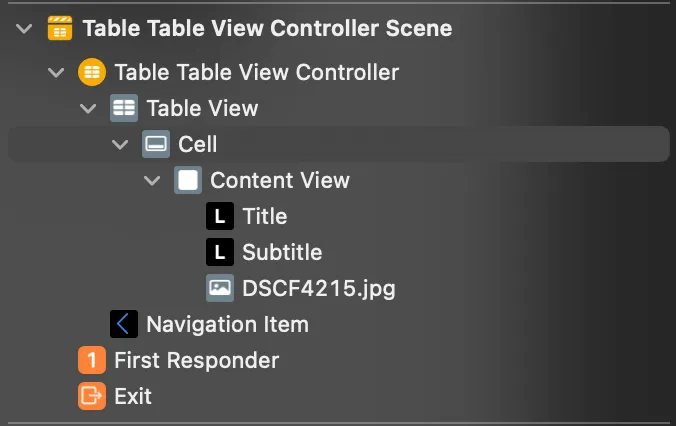The width and height of the screenshot is (676, 426).
Task: Click the image view icon for DSCF4215.jpg
Action: coord(220,288)
